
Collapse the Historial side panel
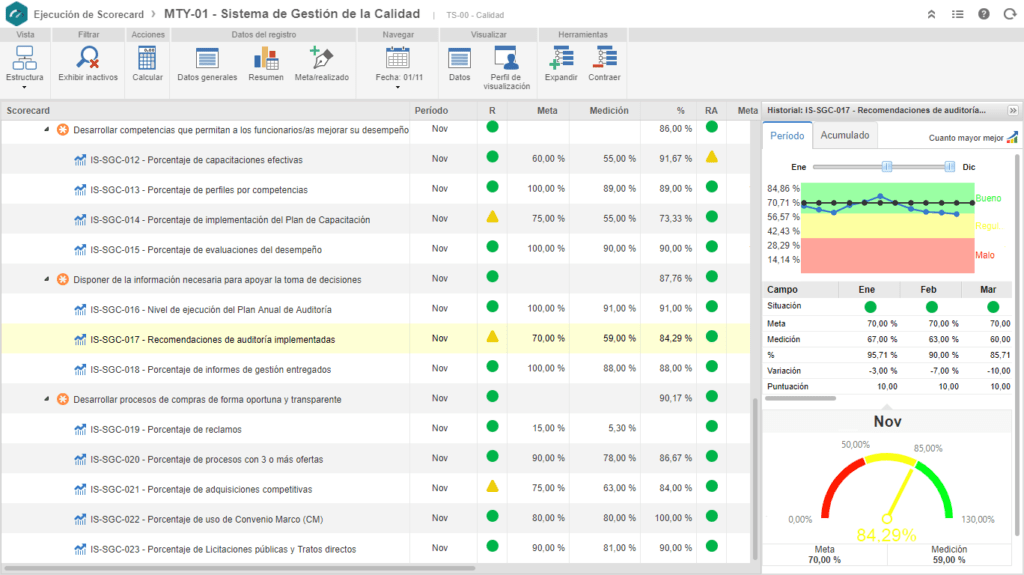point(1012,111)
